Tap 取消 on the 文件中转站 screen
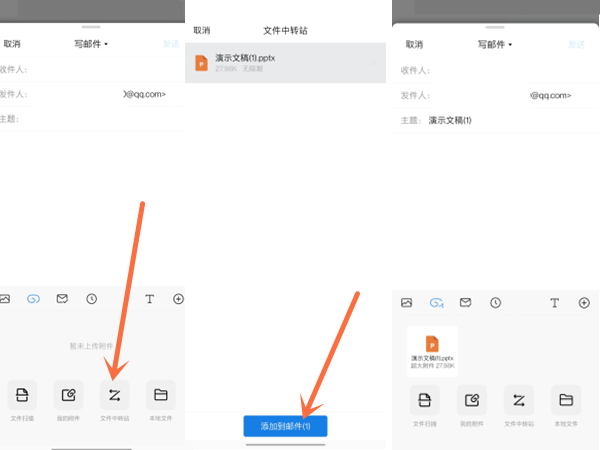Image resolution: width=600 pixels, height=450 pixels. pyautogui.click(x=202, y=31)
